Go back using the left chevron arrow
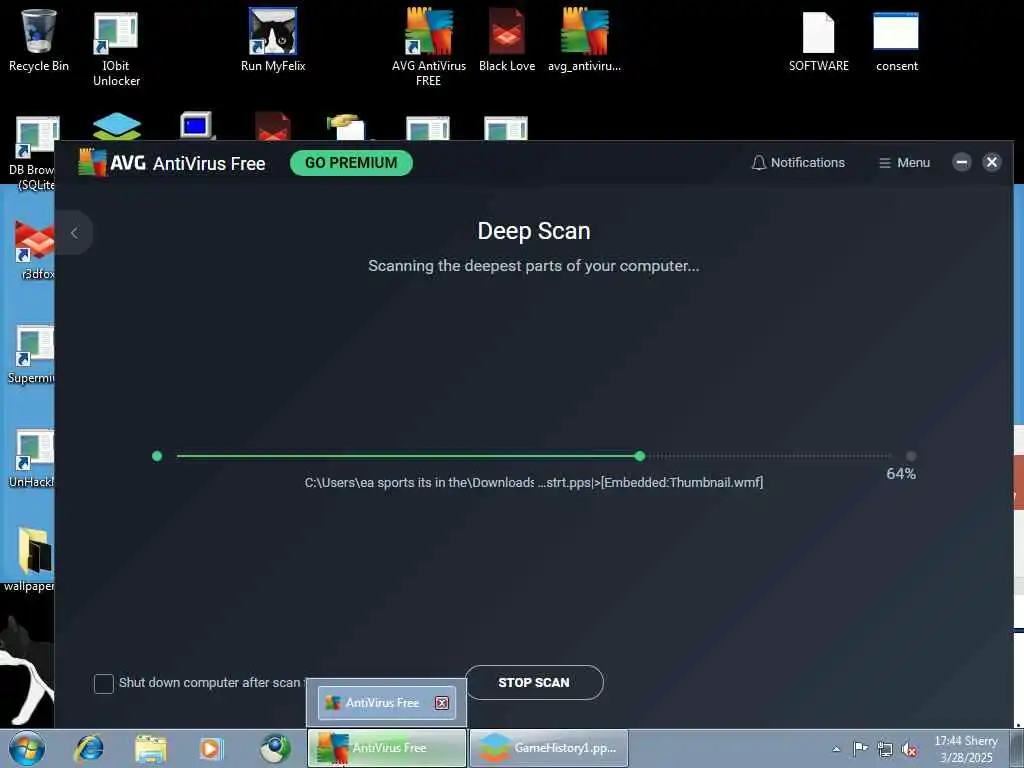Image resolution: width=1024 pixels, height=768 pixels. point(74,232)
